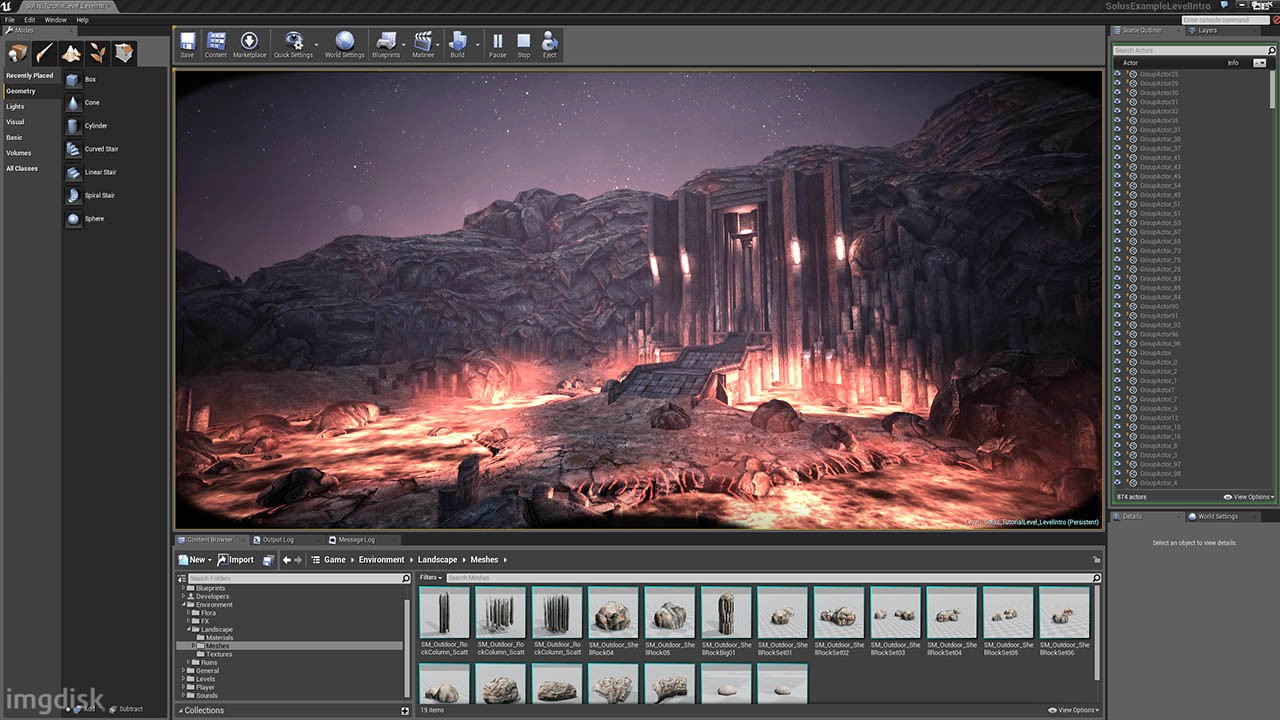Screen dimensions: 1280x720
Task: Toggle visibility of GroupActor35
Action: coord(1118,120)
